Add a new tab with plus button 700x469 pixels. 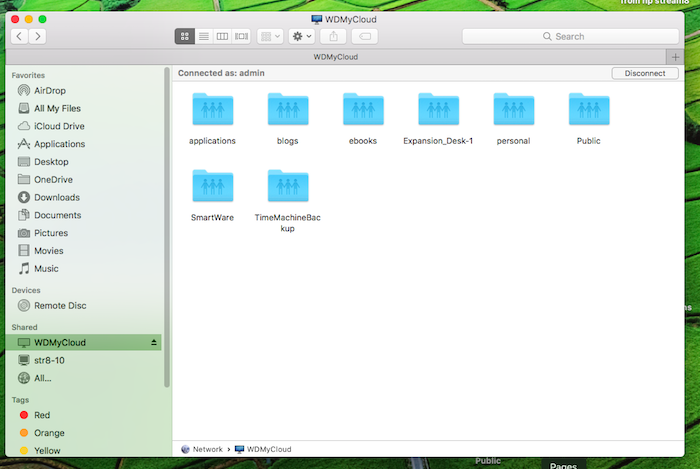click(x=675, y=57)
